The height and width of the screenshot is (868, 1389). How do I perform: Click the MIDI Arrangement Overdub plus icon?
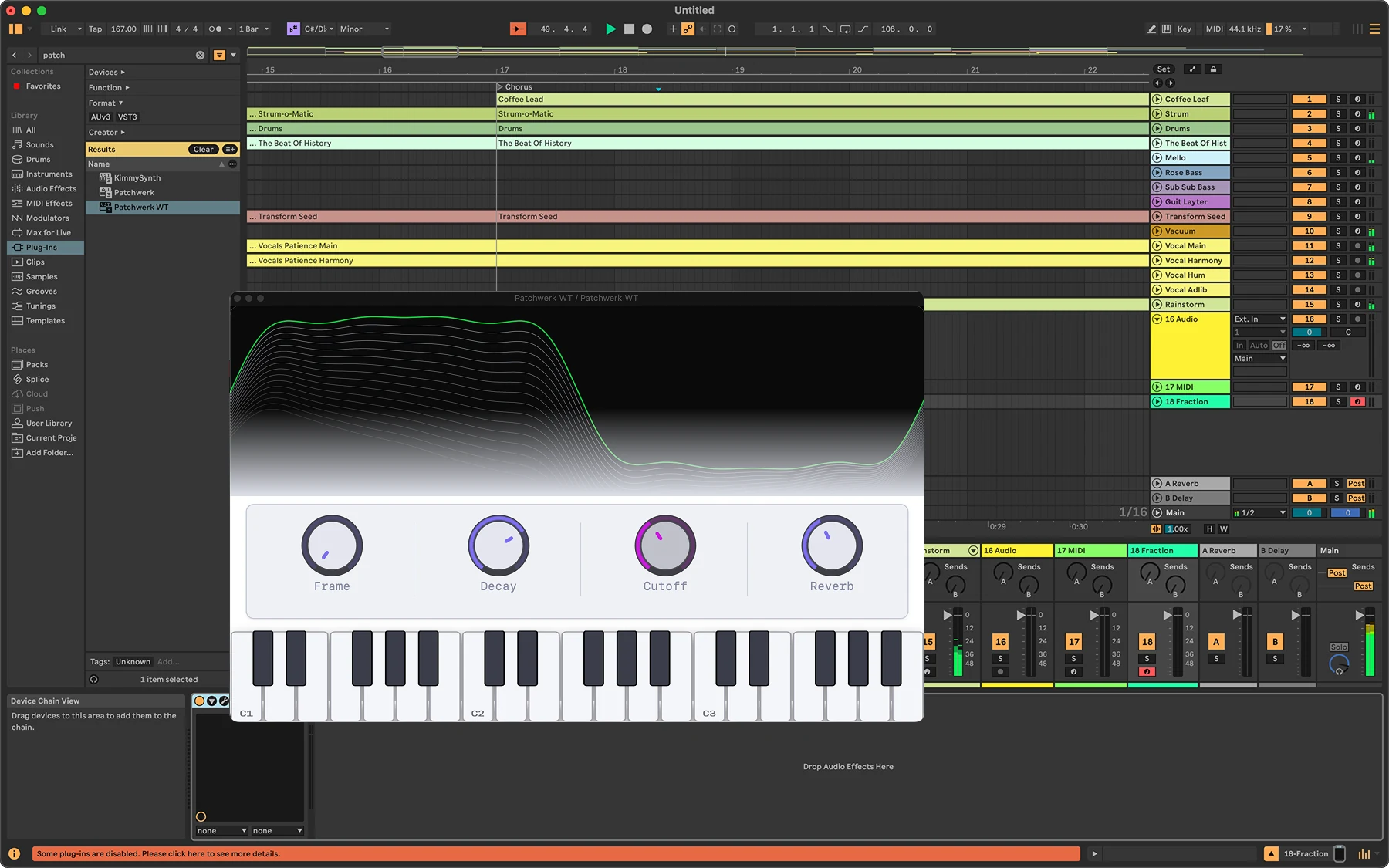click(x=672, y=29)
